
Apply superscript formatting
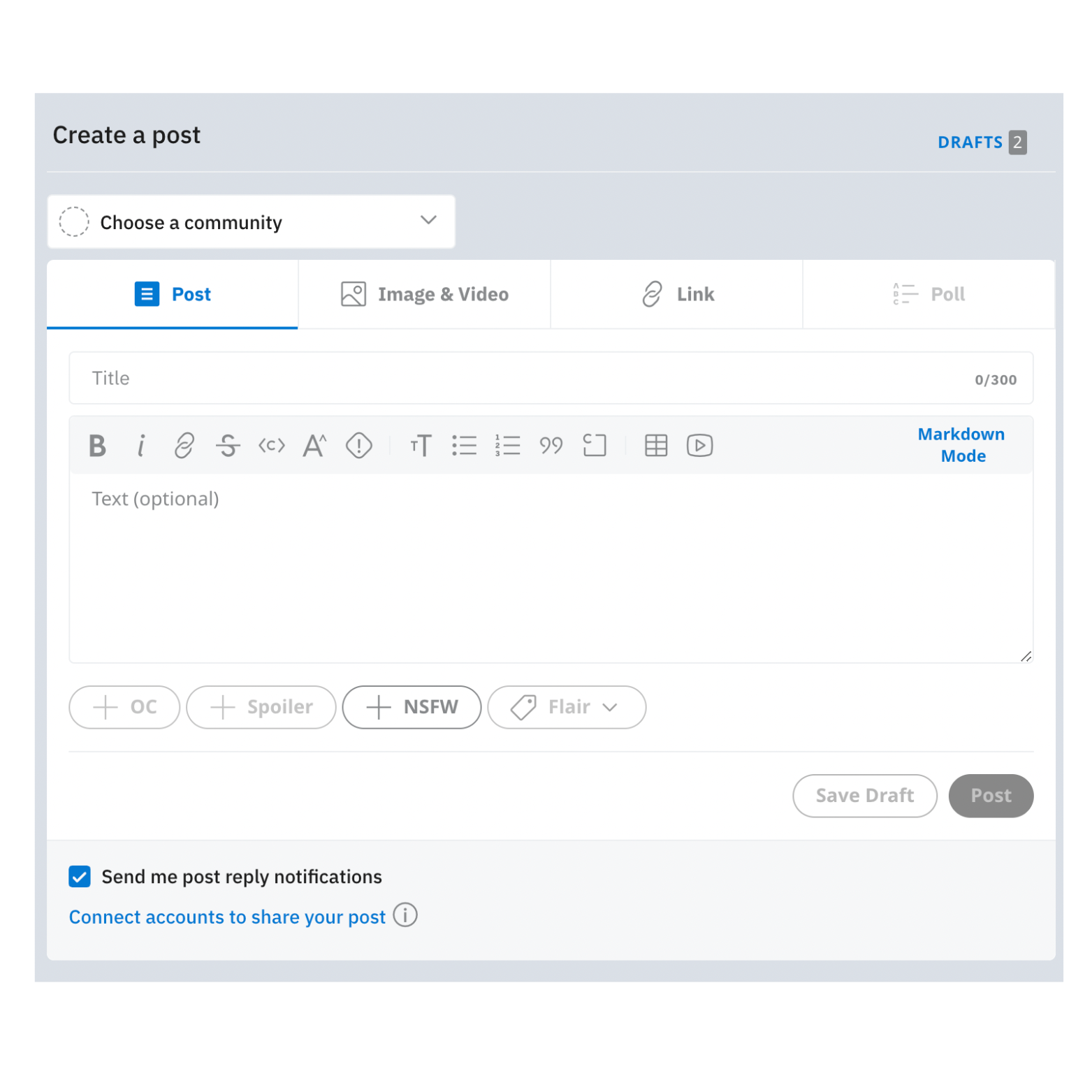315,446
